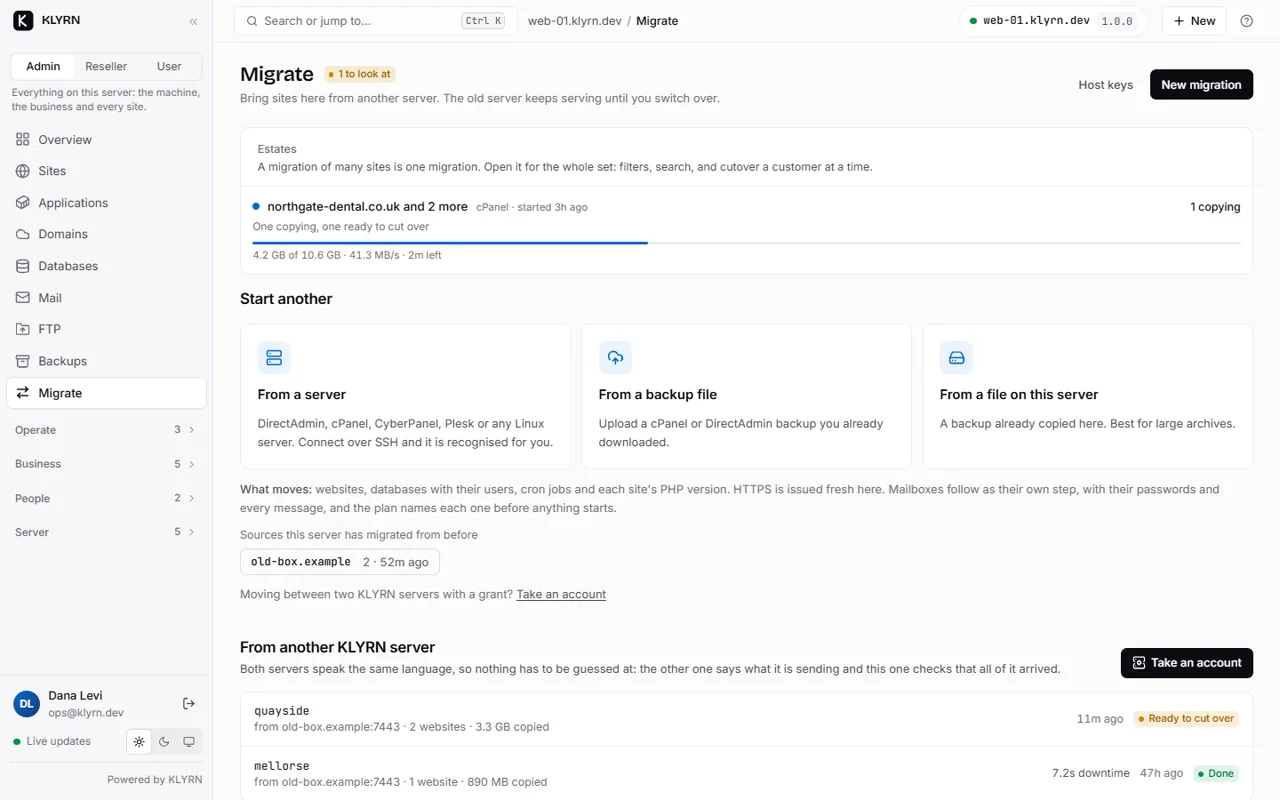Switch to the User tab
Screen dimensions: 1280x800
coord(169,66)
